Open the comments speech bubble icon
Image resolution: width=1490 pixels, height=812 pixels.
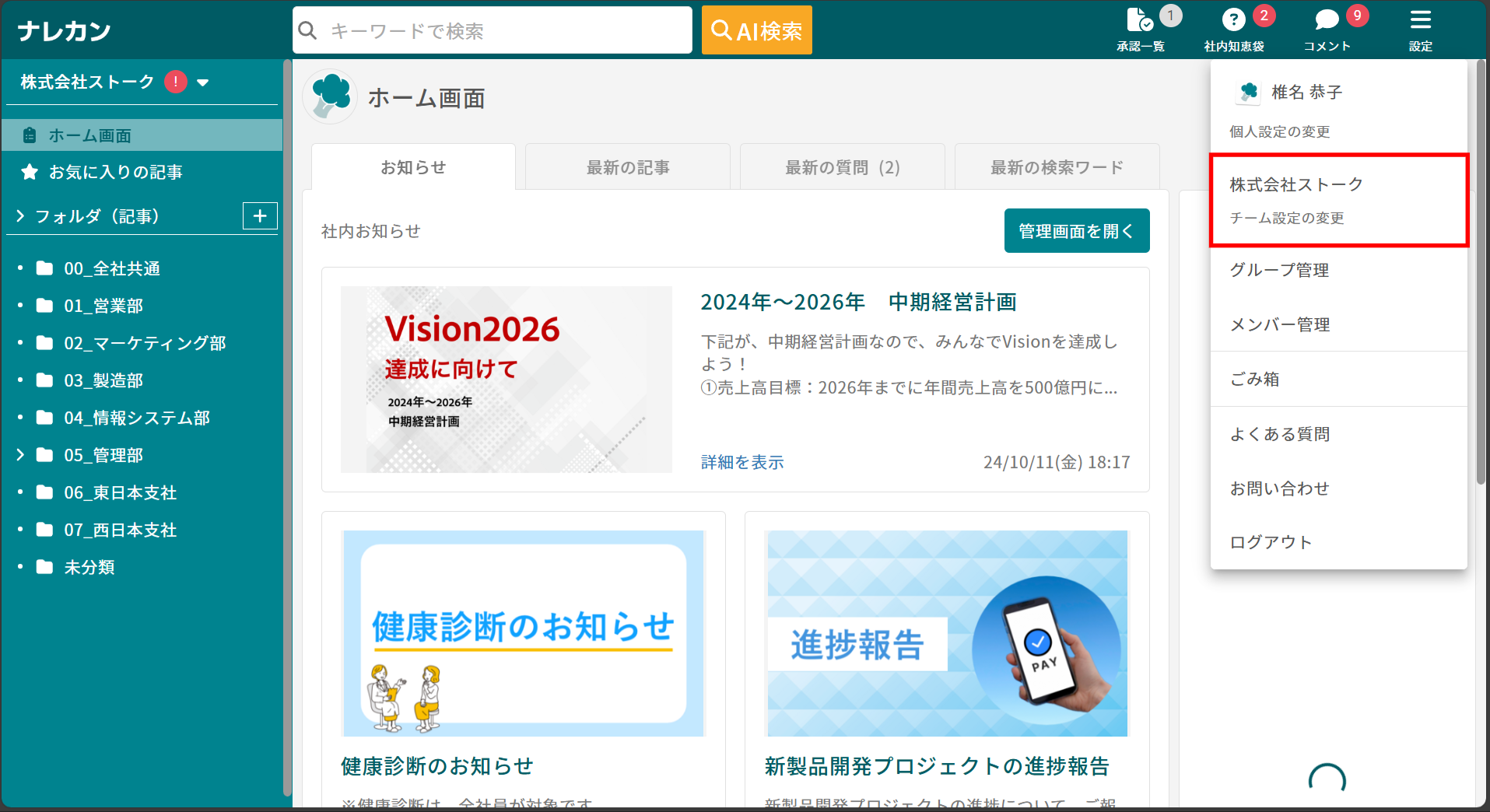1327,21
